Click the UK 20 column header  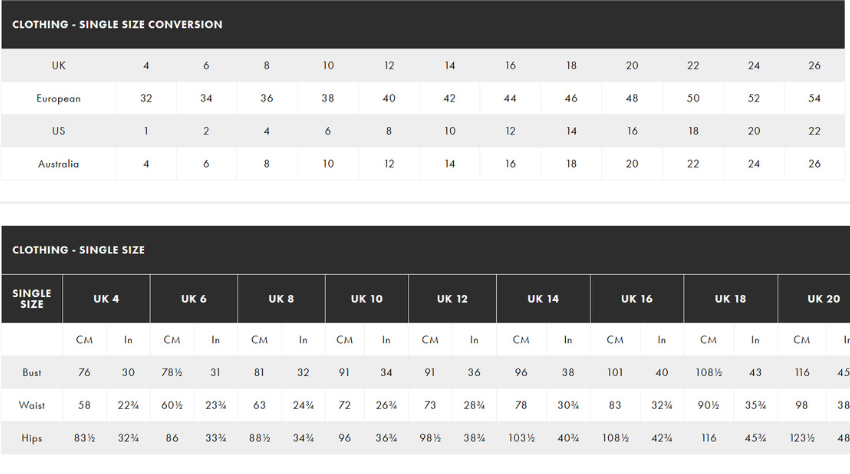tap(823, 299)
